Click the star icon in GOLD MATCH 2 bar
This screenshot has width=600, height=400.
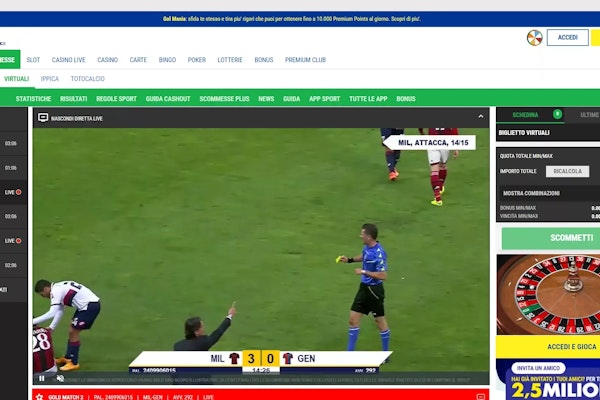point(39,397)
